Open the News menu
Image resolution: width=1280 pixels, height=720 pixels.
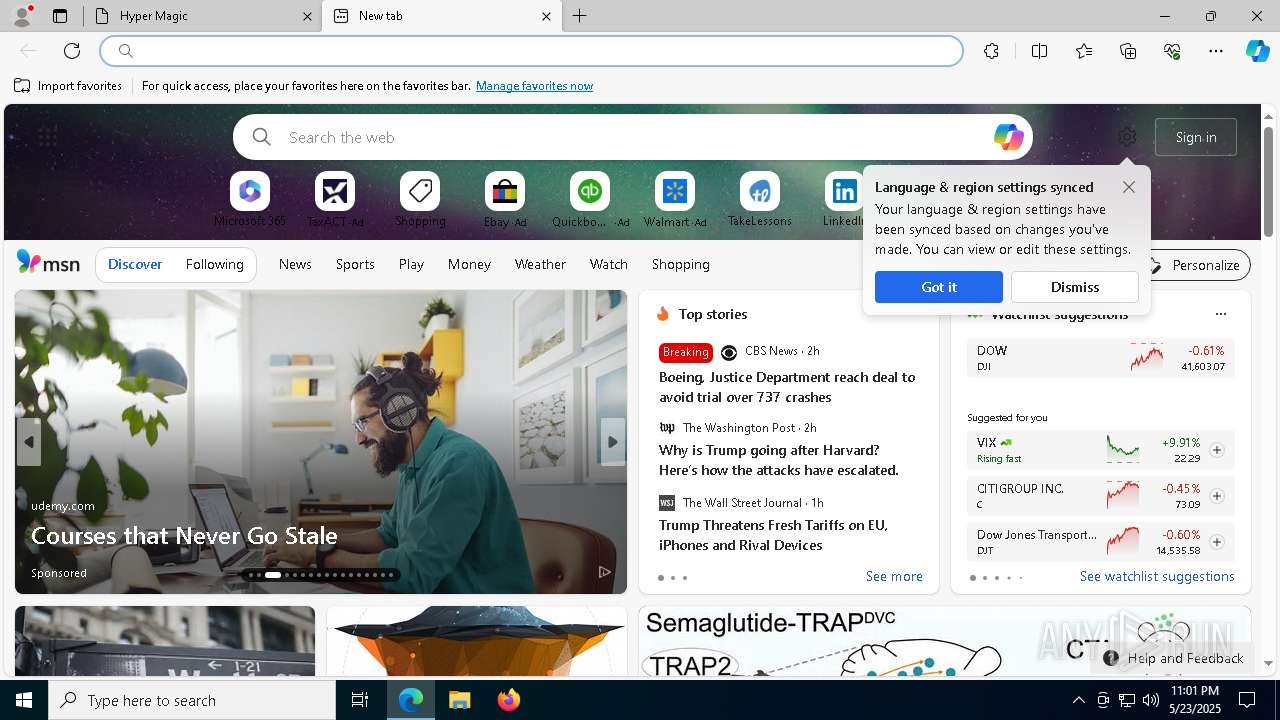295,264
